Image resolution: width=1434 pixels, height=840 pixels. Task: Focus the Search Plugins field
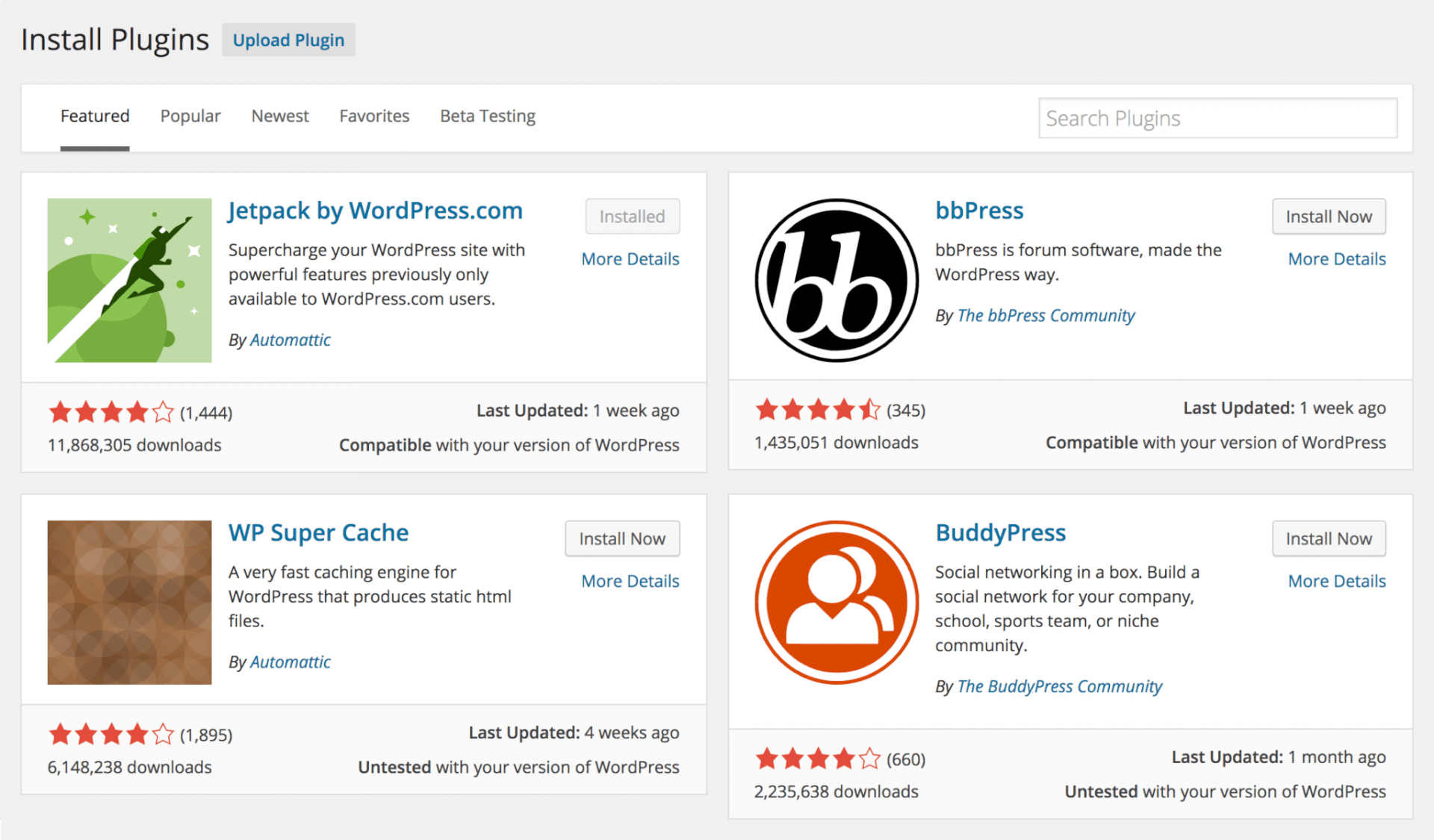(1217, 118)
